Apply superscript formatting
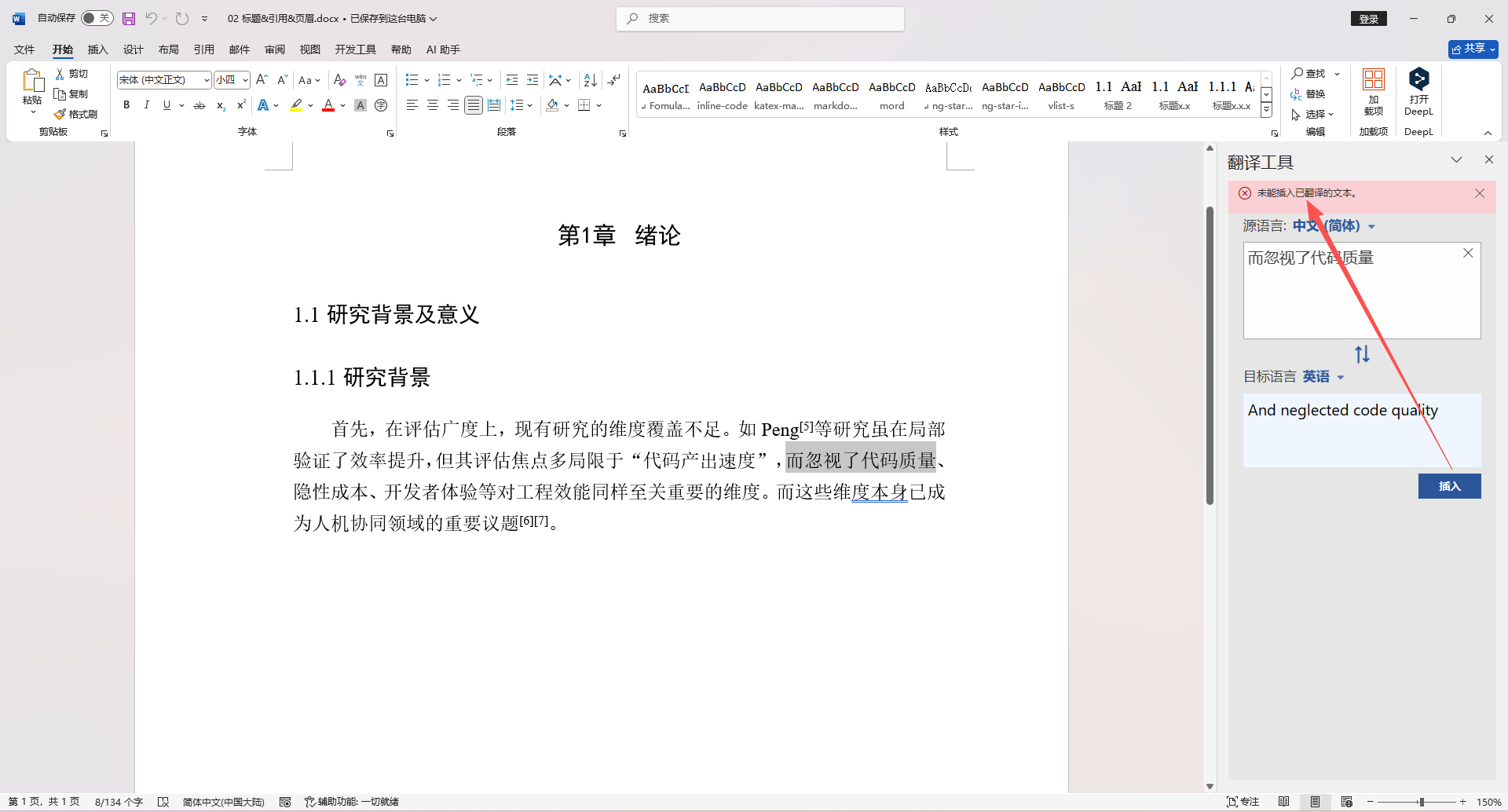 pyautogui.click(x=241, y=105)
